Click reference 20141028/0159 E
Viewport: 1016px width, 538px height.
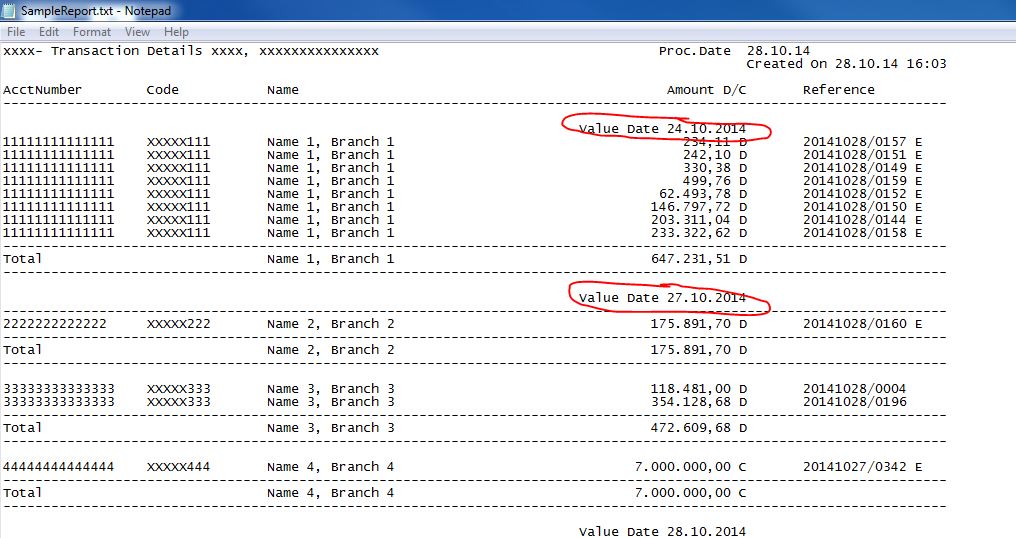(x=862, y=181)
